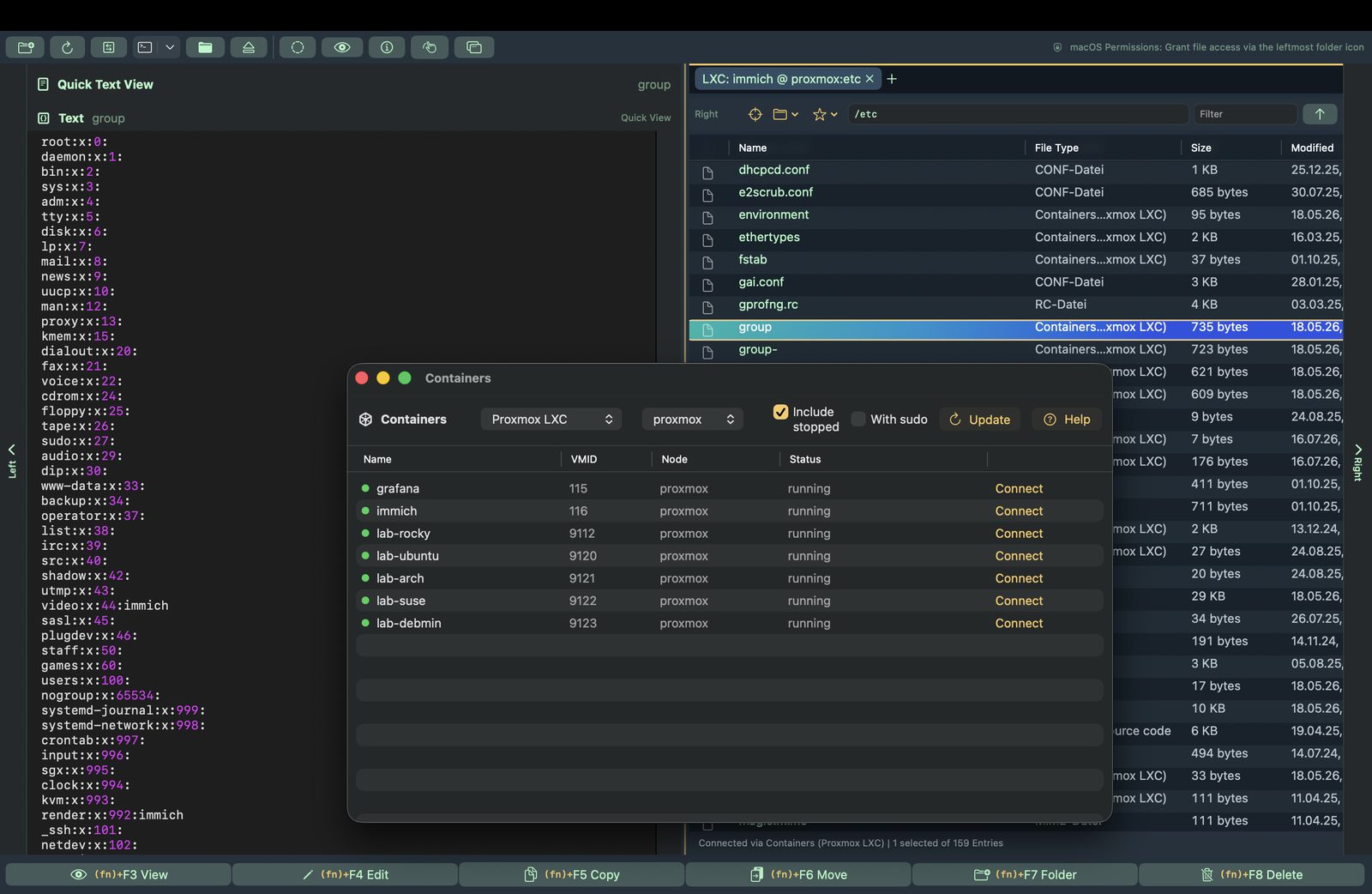
Task: Sort by Modified column header
Action: (x=1312, y=148)
